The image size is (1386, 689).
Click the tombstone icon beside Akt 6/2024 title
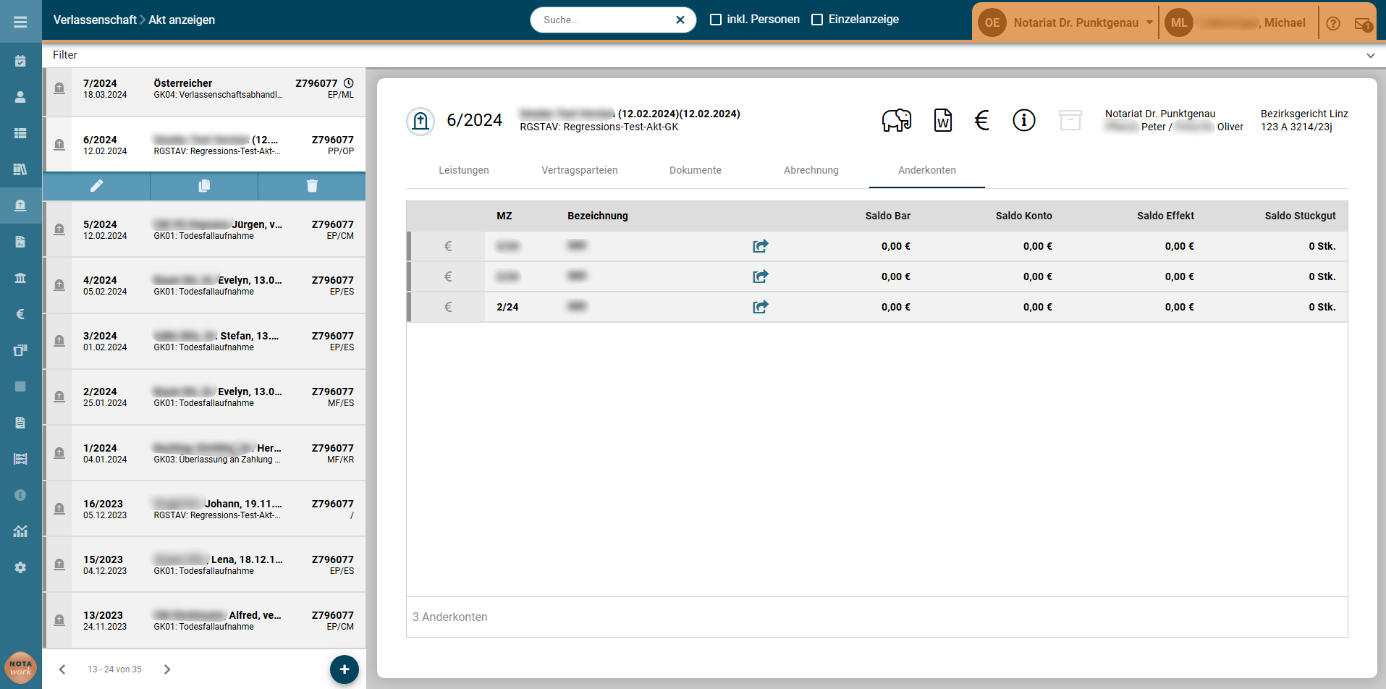[x=420, y=121]
